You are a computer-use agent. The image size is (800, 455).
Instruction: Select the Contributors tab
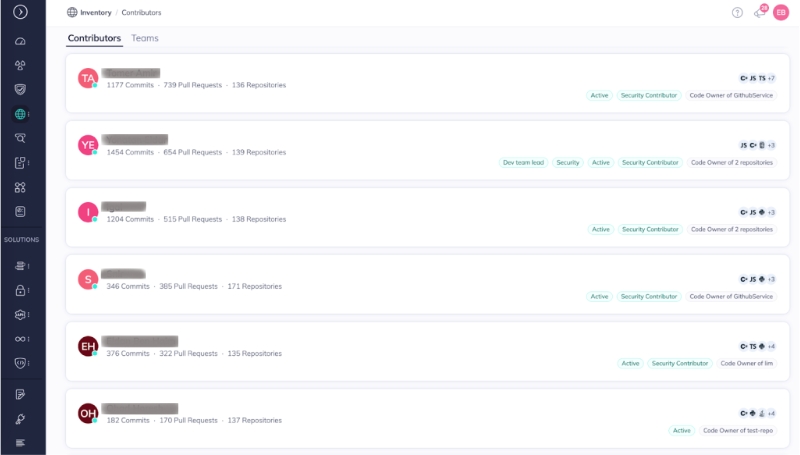(94, 38)
